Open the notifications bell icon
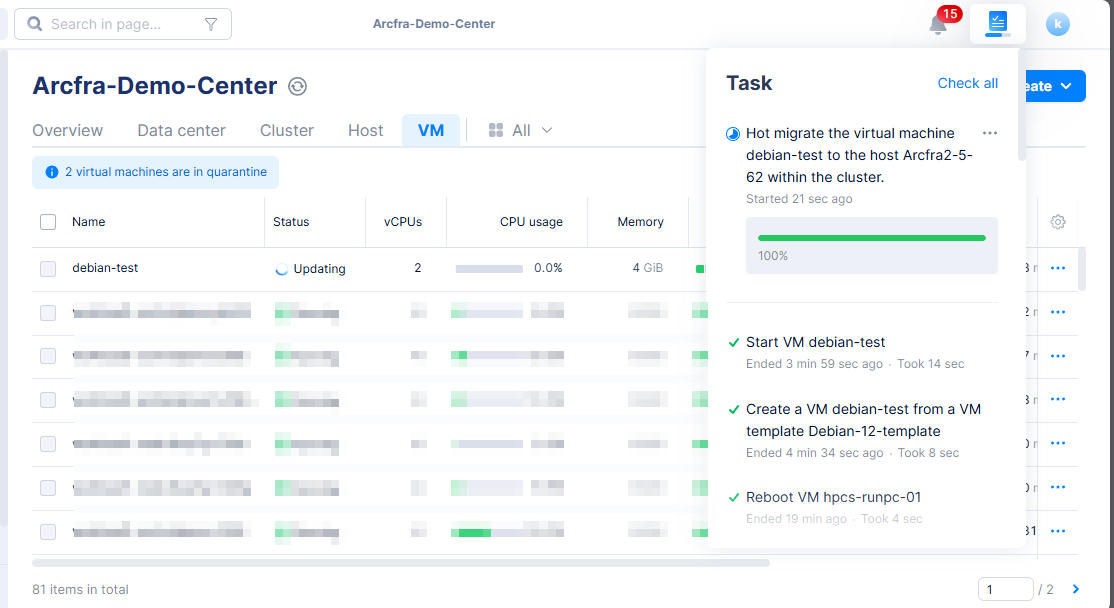Viewport: 1114px width, 608px height. [x=938, y=25]
